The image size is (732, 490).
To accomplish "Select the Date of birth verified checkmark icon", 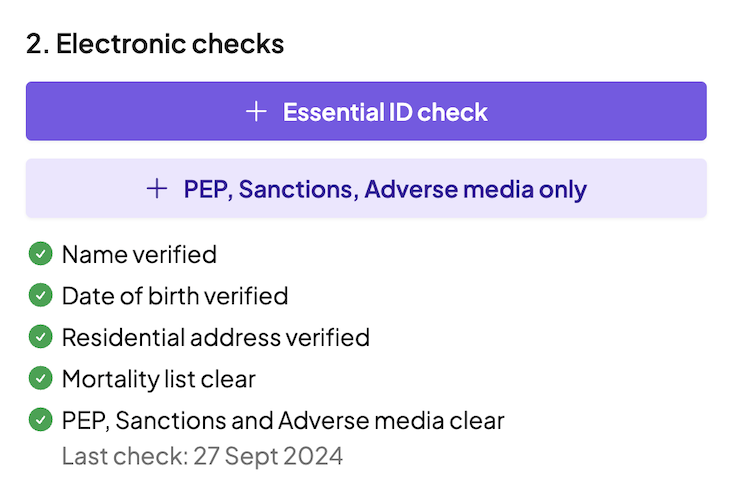I will point(41,296).
